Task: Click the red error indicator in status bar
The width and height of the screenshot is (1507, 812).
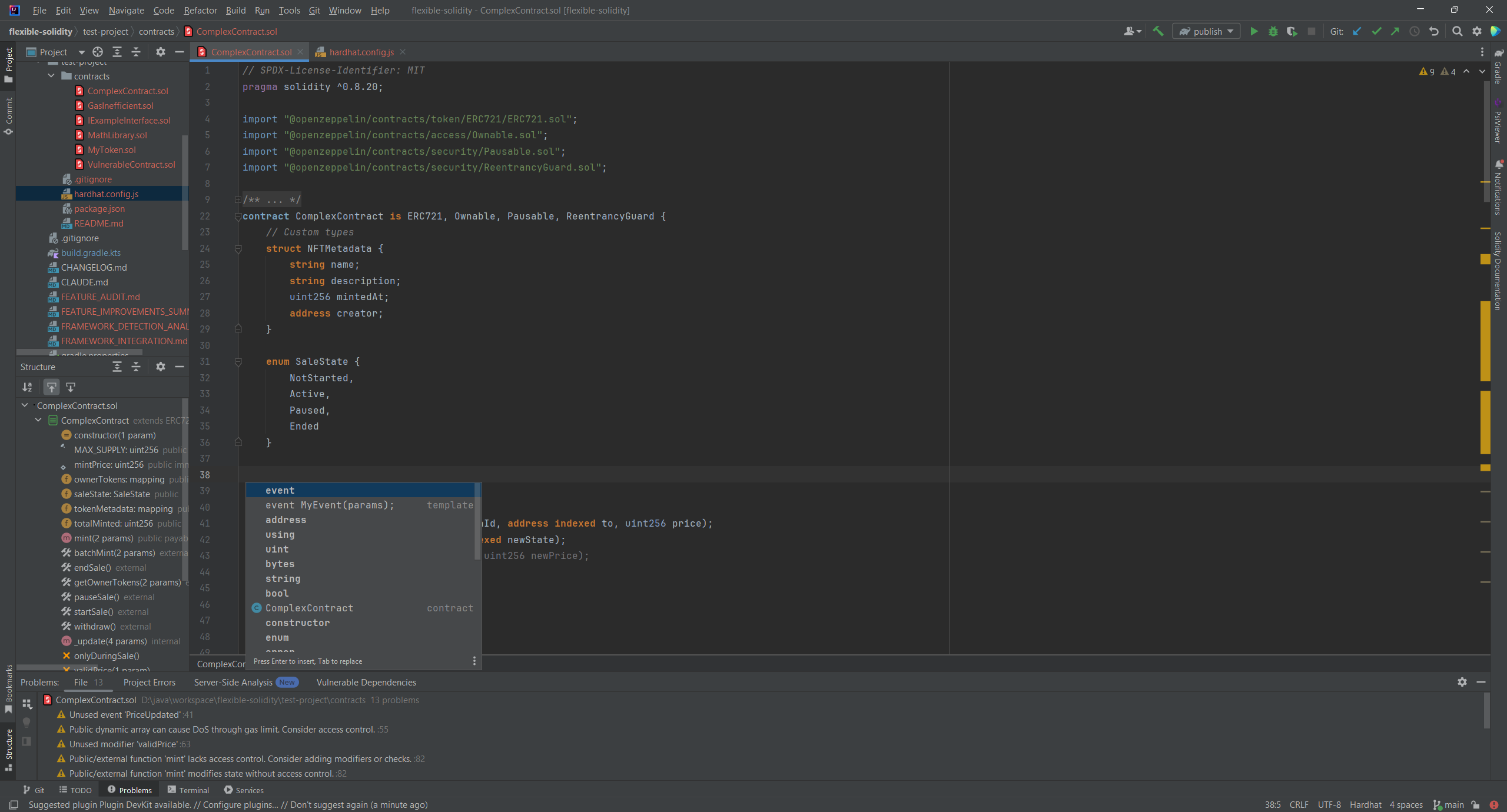Action: (x=1494, y=805)
